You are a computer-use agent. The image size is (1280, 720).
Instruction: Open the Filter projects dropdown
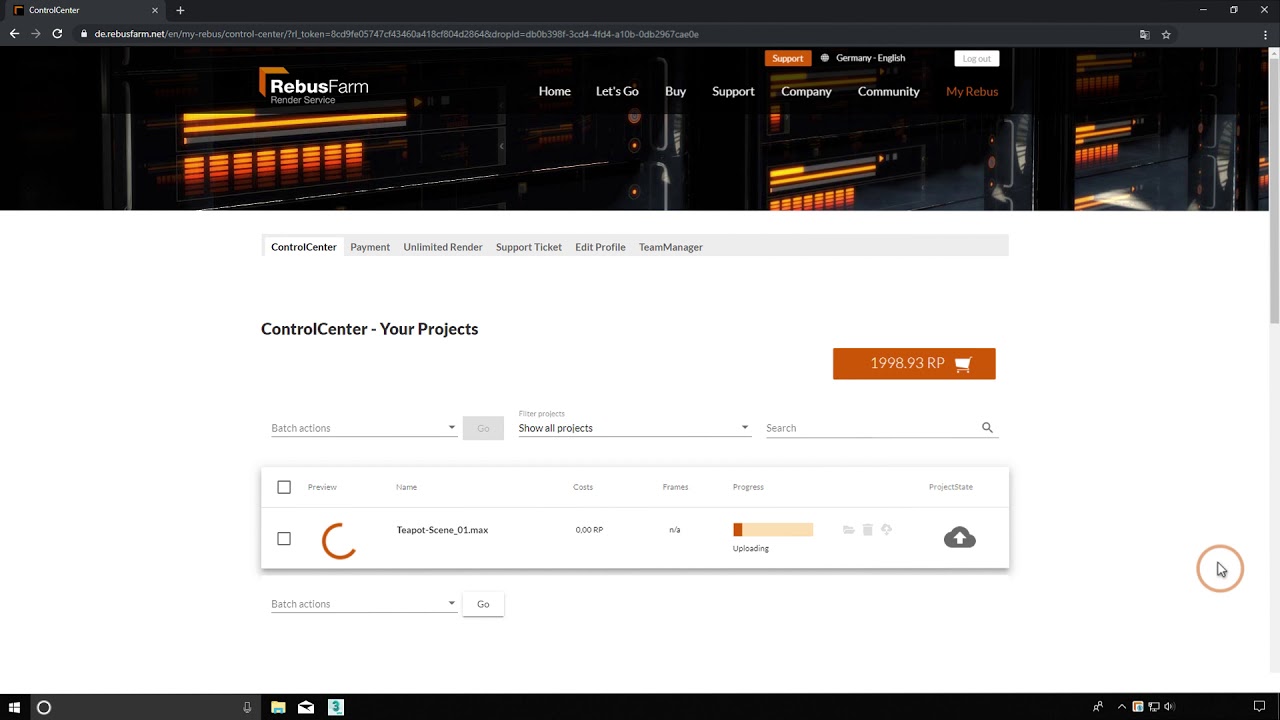(634, 428)
